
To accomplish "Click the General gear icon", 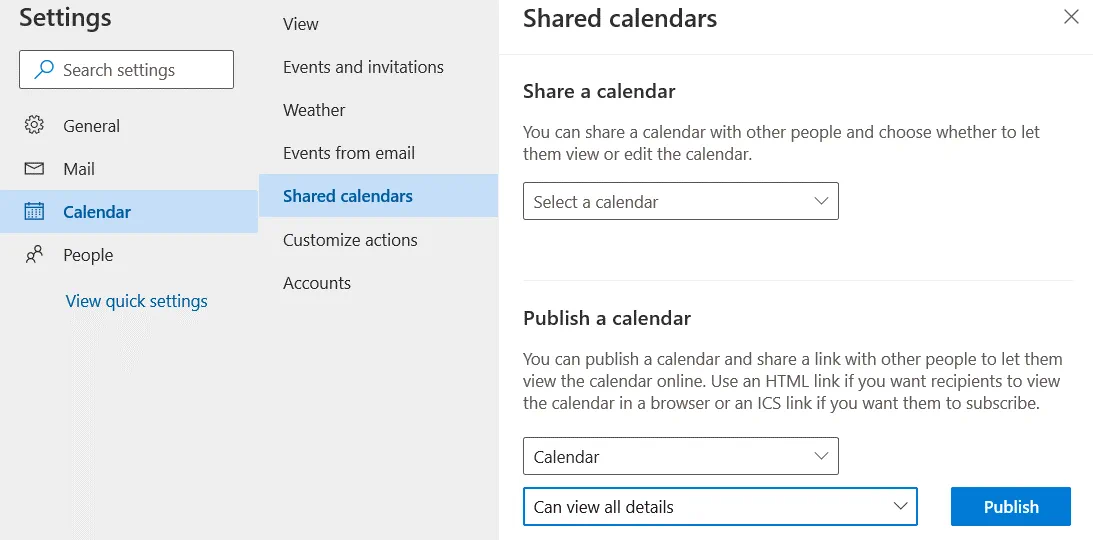I will 34,125.
